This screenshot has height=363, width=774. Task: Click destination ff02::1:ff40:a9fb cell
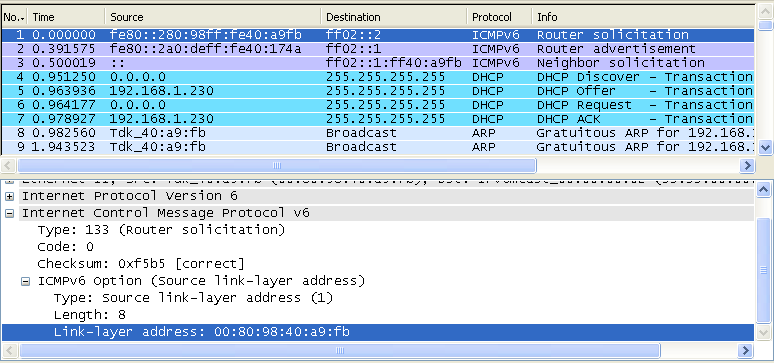point(393,63)
